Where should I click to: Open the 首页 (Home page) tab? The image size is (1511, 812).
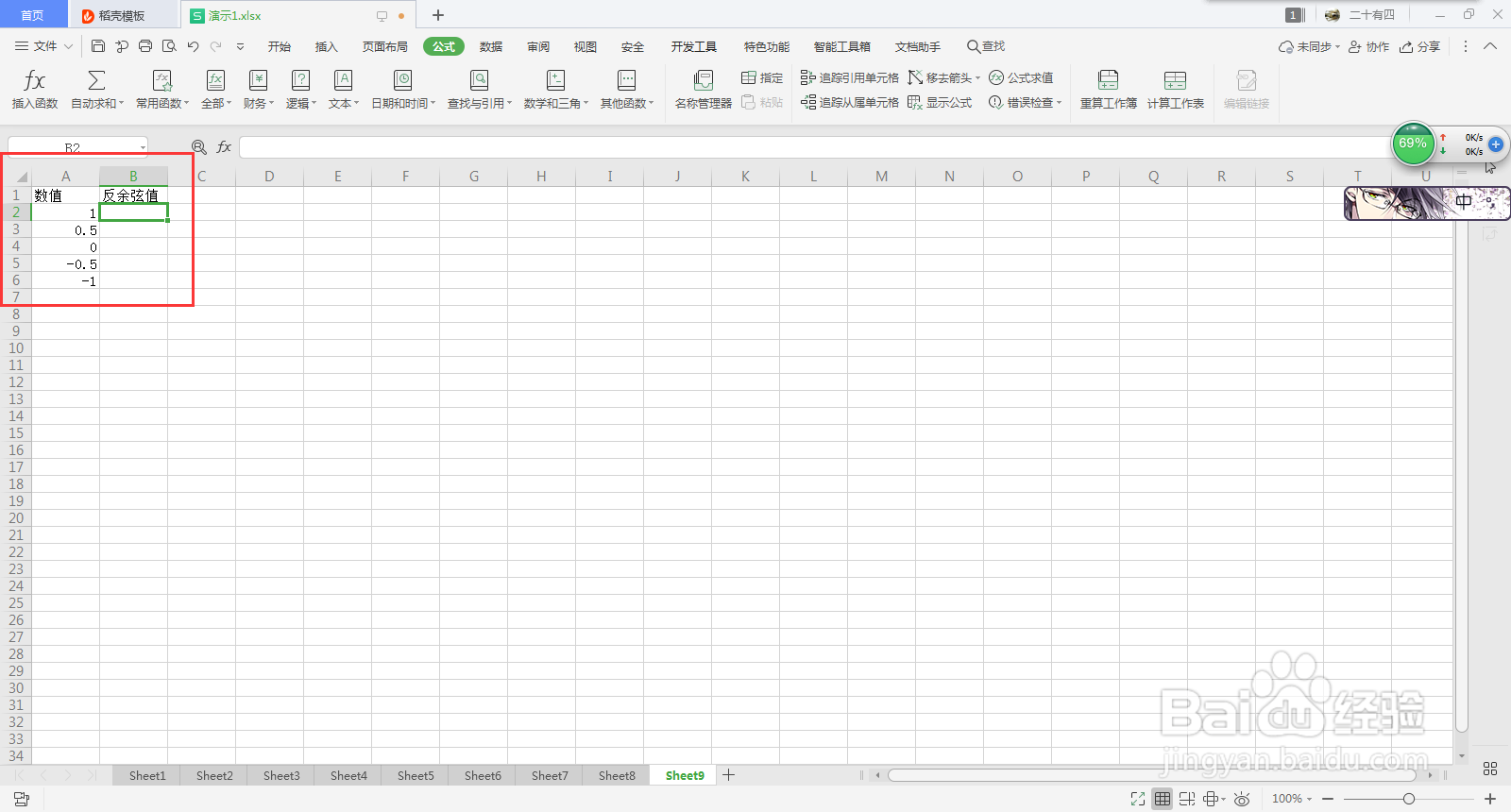32,15
